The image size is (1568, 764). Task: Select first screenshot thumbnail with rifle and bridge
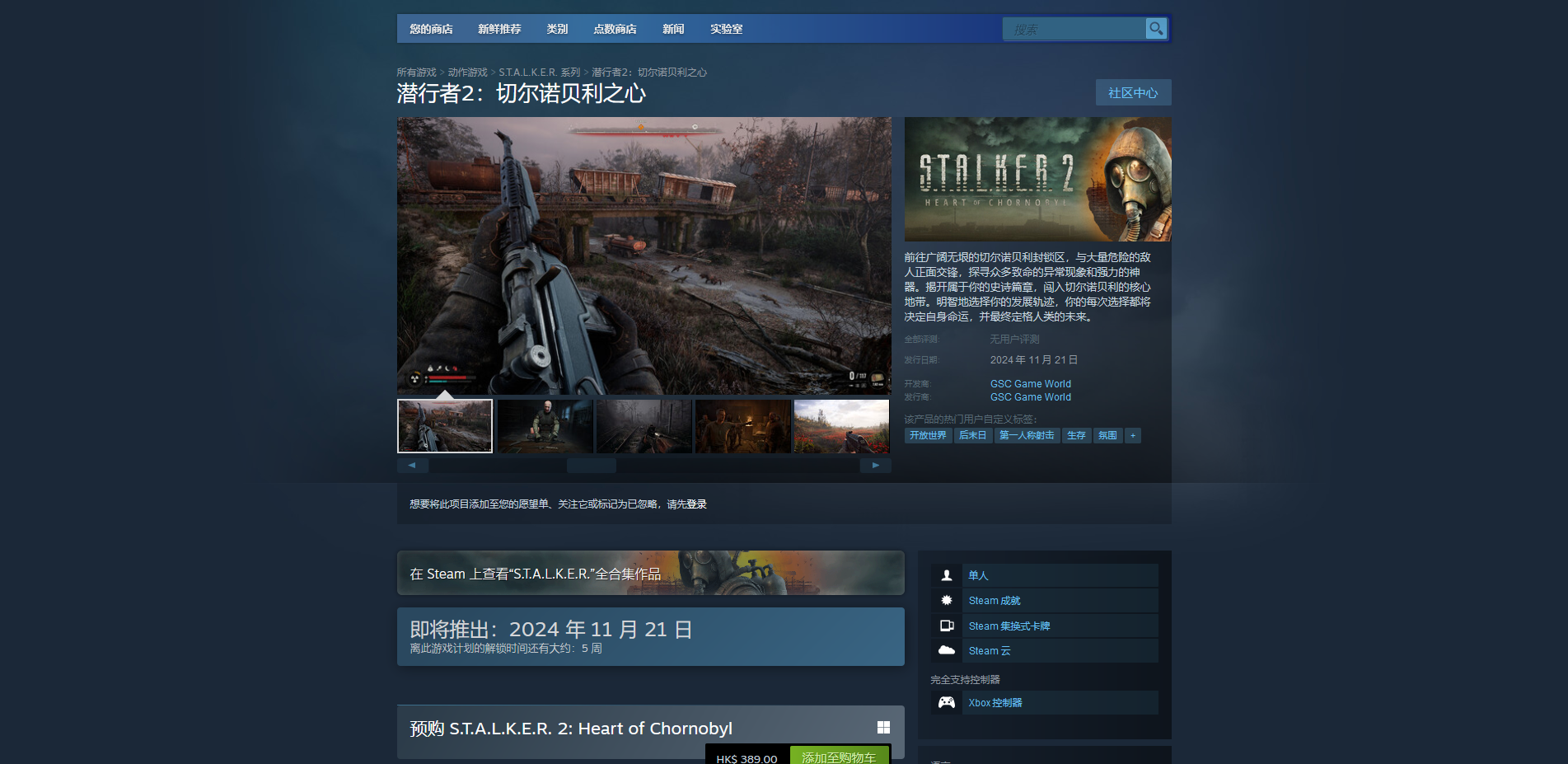(x=445, y=426)
